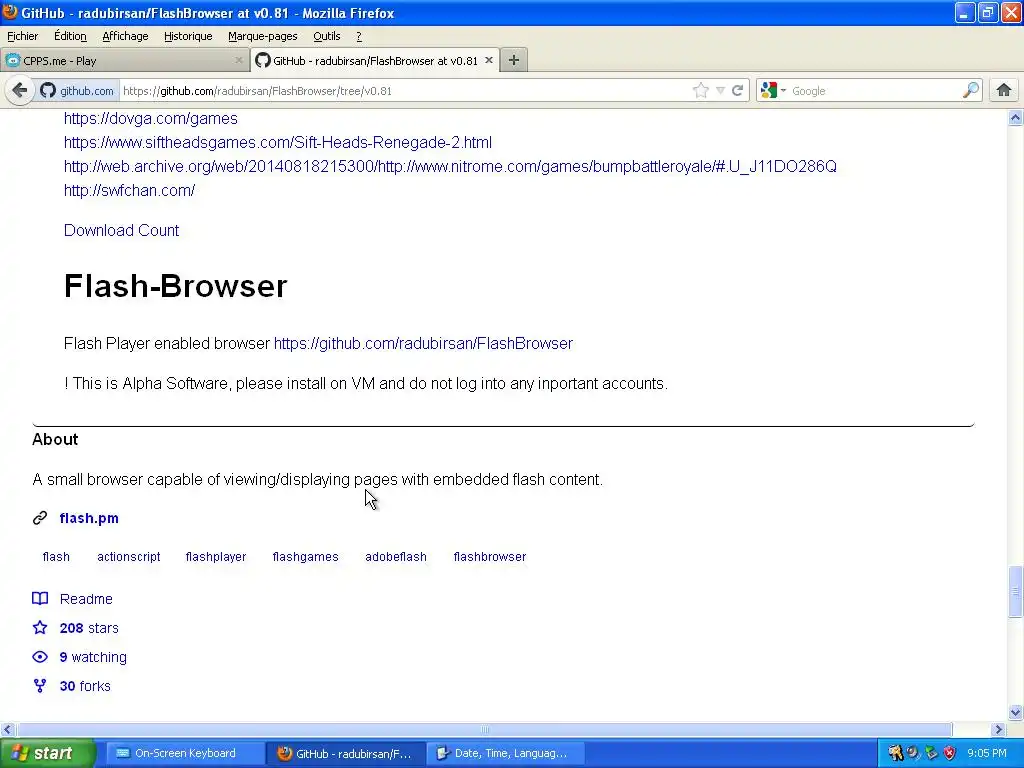Click the vertical scrollbar down arrow

tap(1015, 712)
